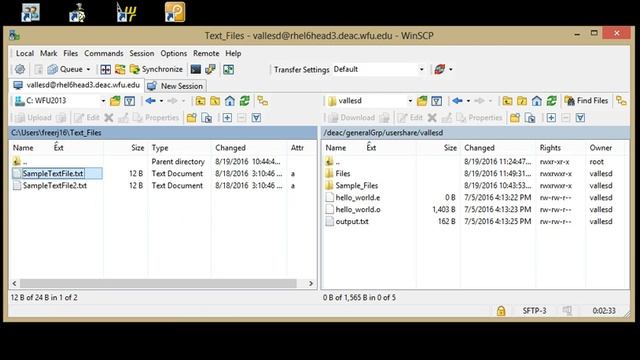Expand local back-history dropdown arrow
The image size is (640, 360).
coord(161,101)
